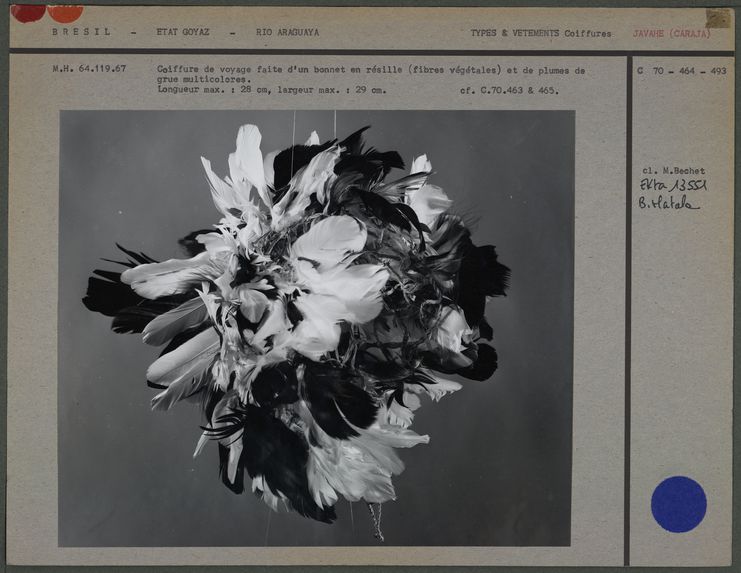Click the hanging cord below the headdress
The height and width of the screenshot is (573, 741).
(x=376, y=520)
